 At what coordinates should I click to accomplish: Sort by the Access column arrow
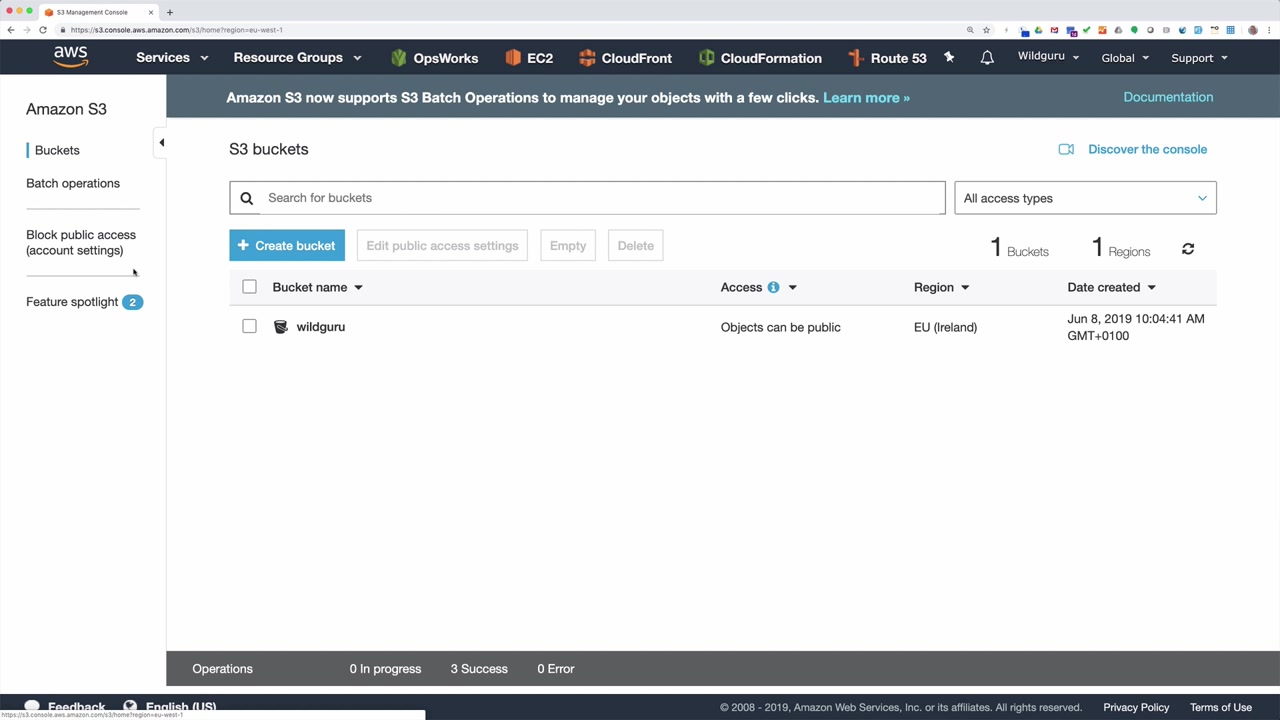792,288
